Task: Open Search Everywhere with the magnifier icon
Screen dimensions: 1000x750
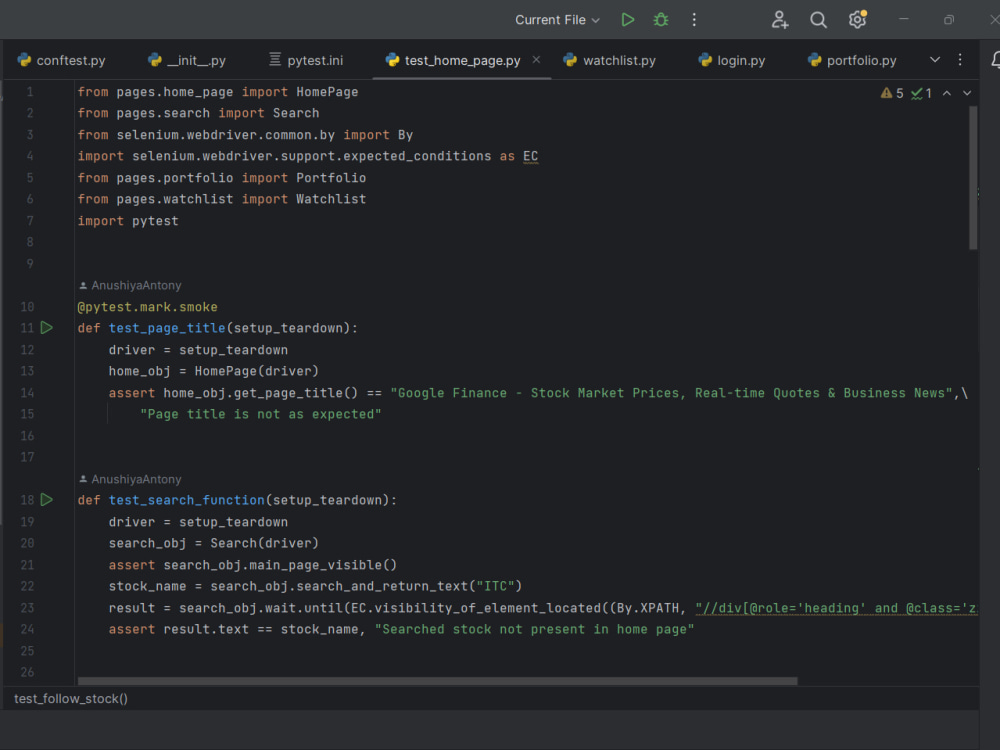Action: [x=818, y=20]
